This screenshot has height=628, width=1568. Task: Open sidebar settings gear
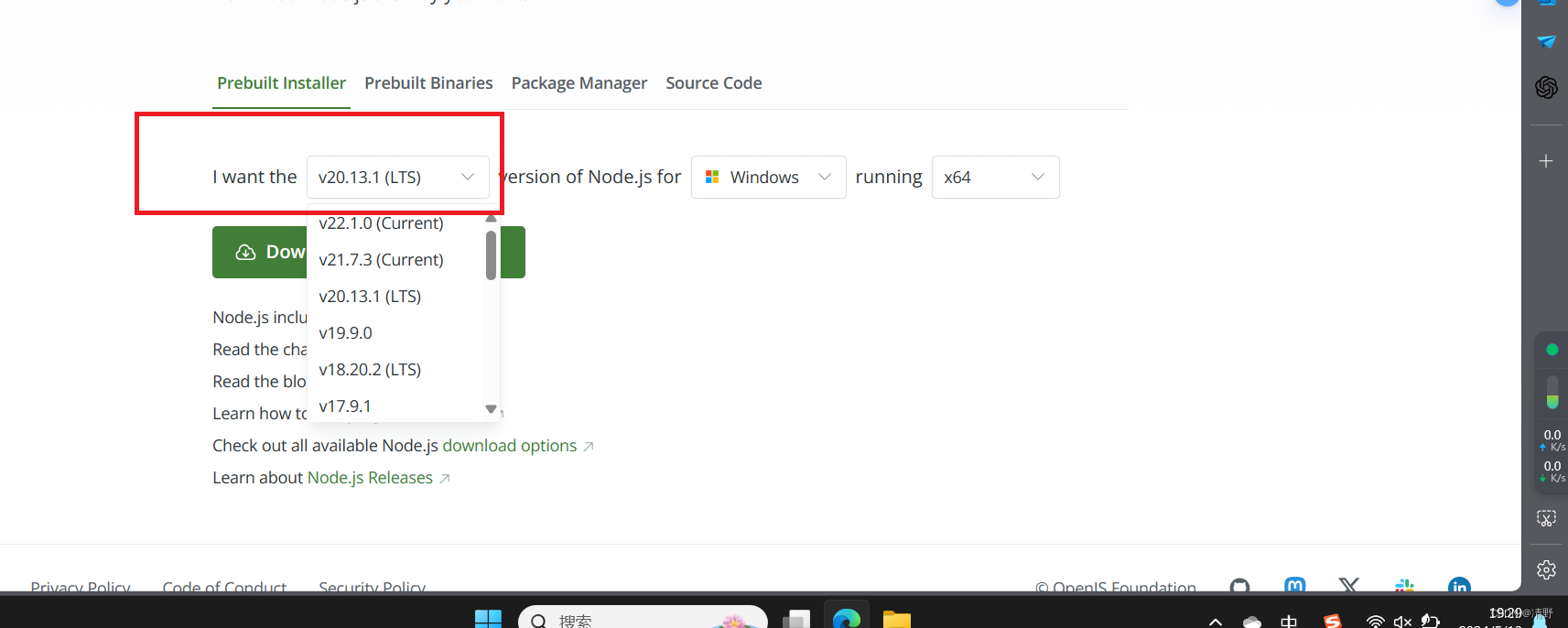coord(1546,569)
